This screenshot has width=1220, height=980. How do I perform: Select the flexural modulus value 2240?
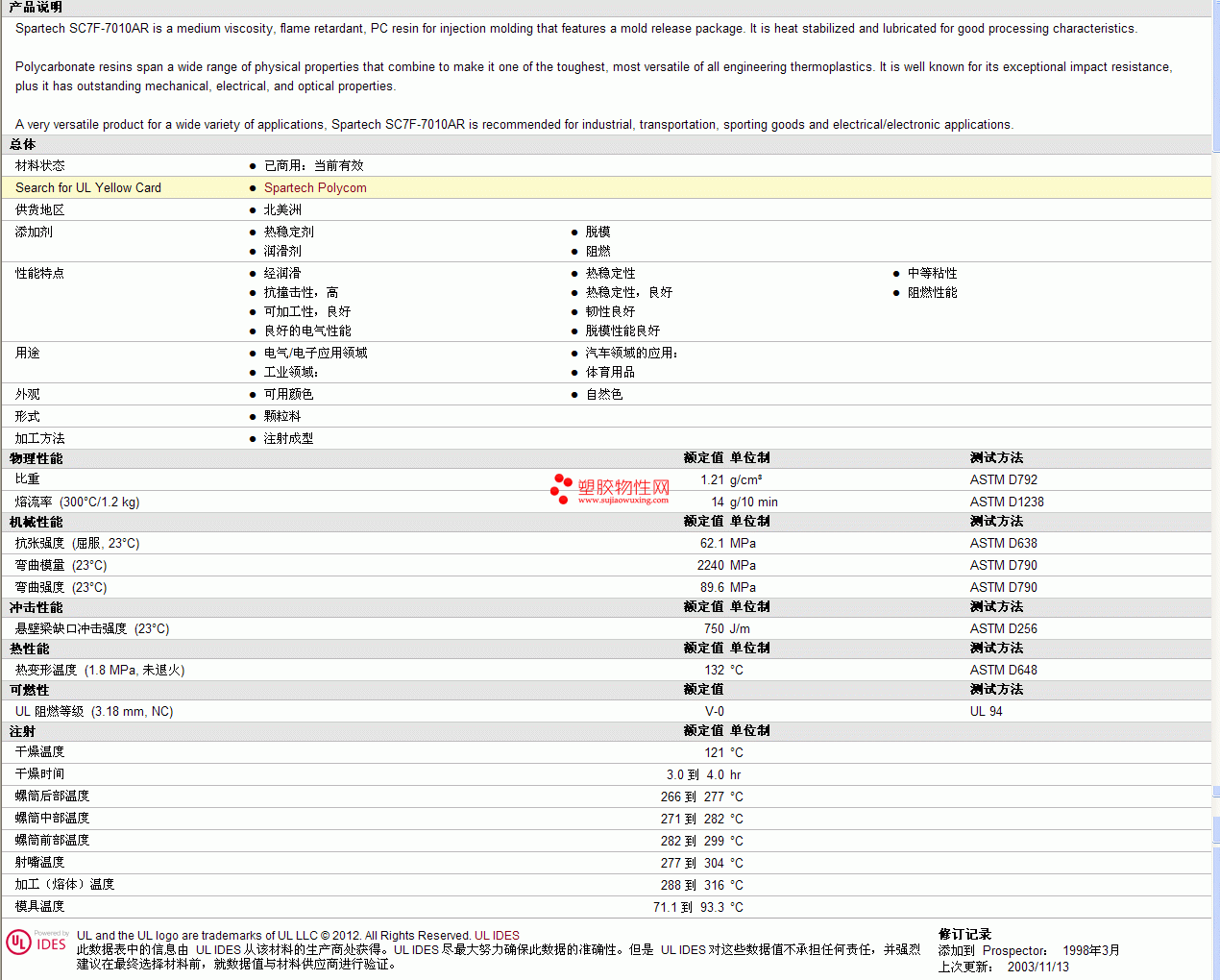[x=711, y=565]
